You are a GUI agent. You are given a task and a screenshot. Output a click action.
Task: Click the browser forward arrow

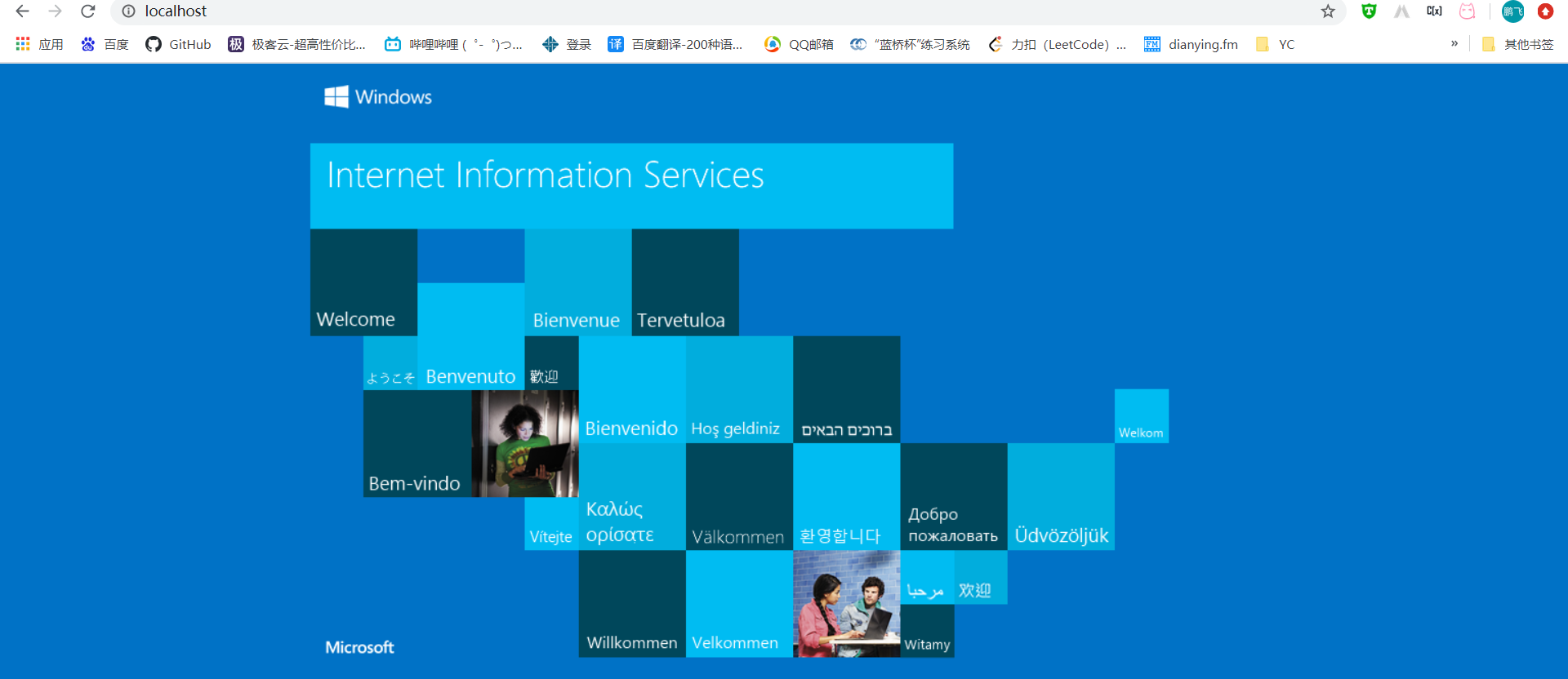point(55,11)
